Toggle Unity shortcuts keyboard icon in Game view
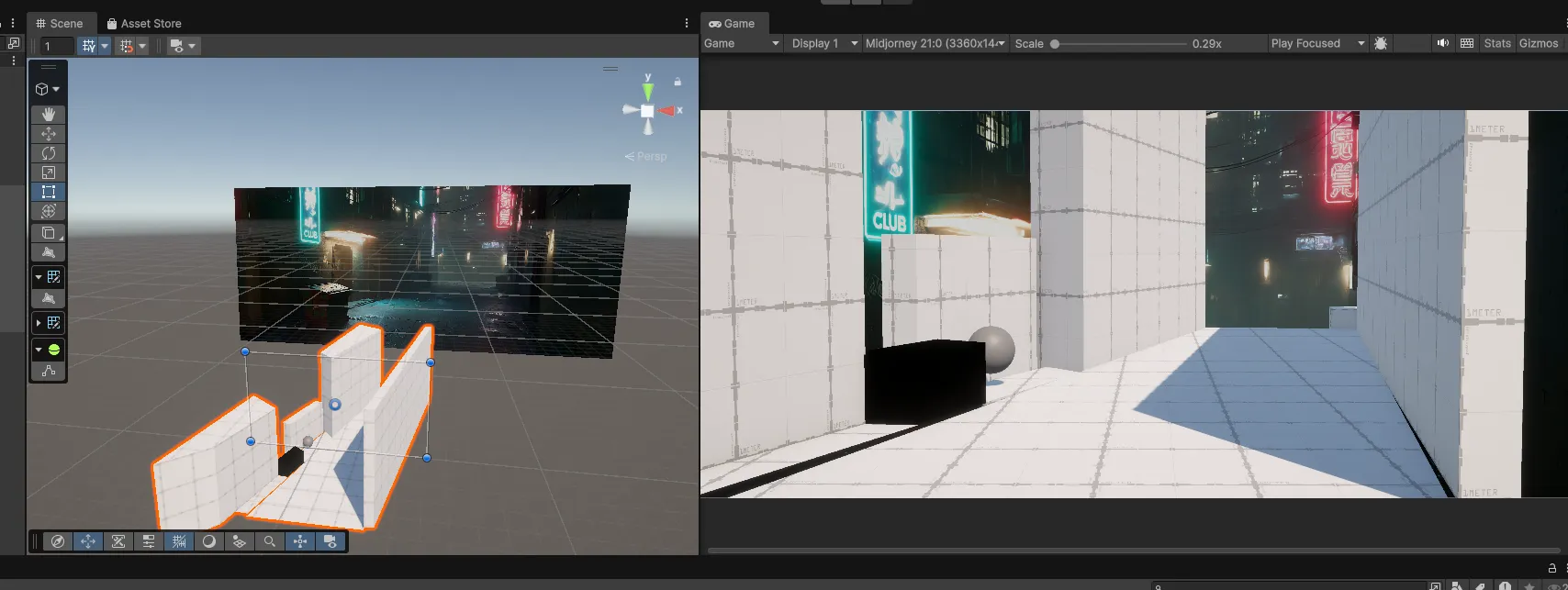The width and height of the screenshot is (1568, 590). coord(1467,43)
